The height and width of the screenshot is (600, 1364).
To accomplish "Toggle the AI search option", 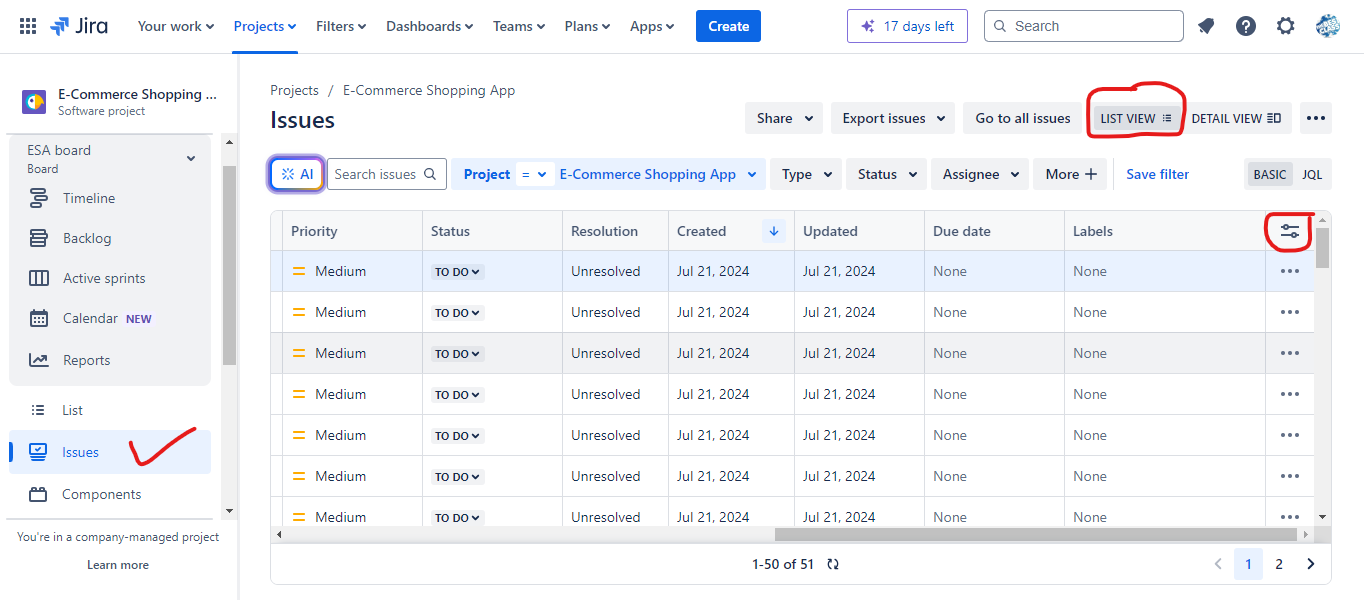I will (296, 173).
